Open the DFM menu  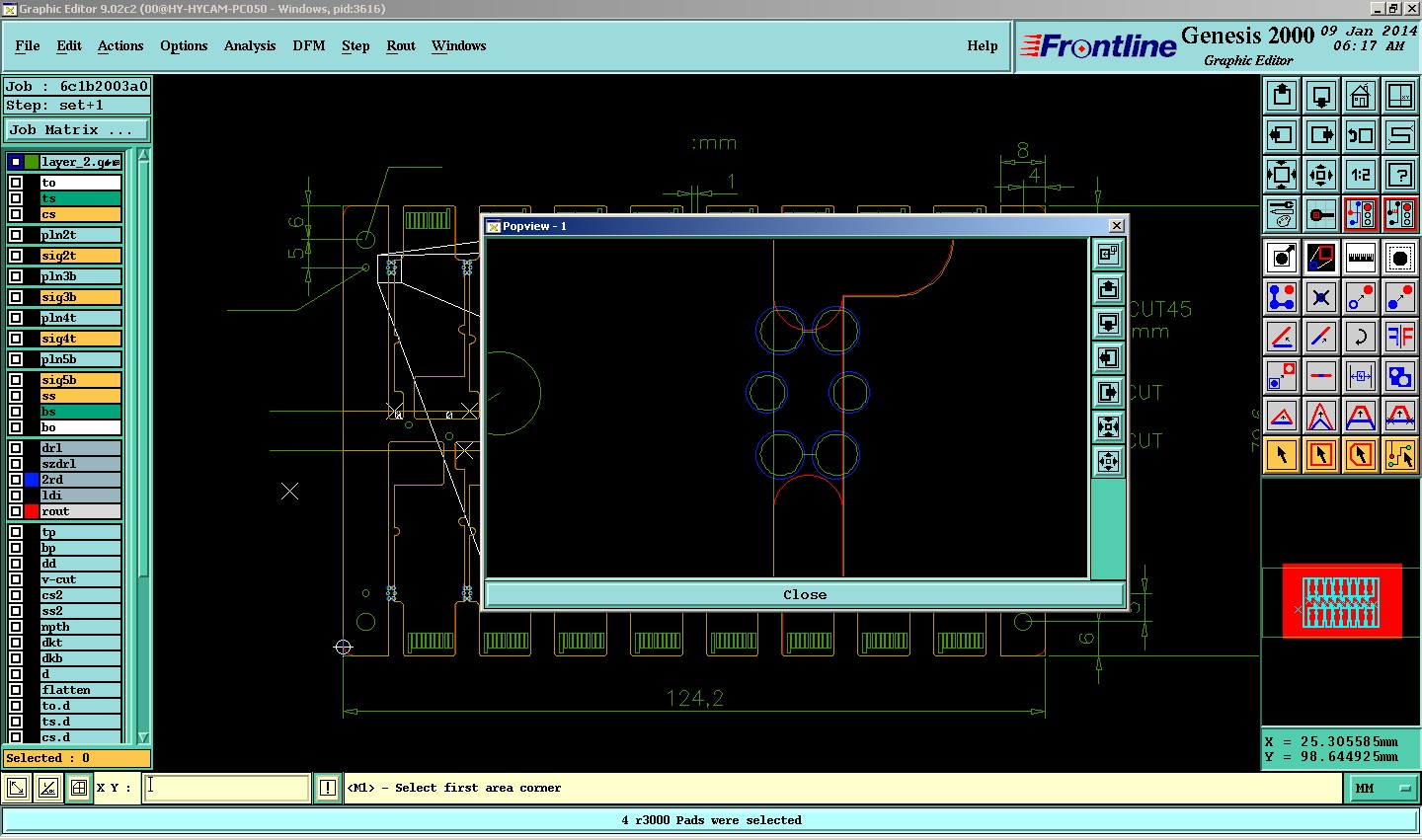pos(308,45)
